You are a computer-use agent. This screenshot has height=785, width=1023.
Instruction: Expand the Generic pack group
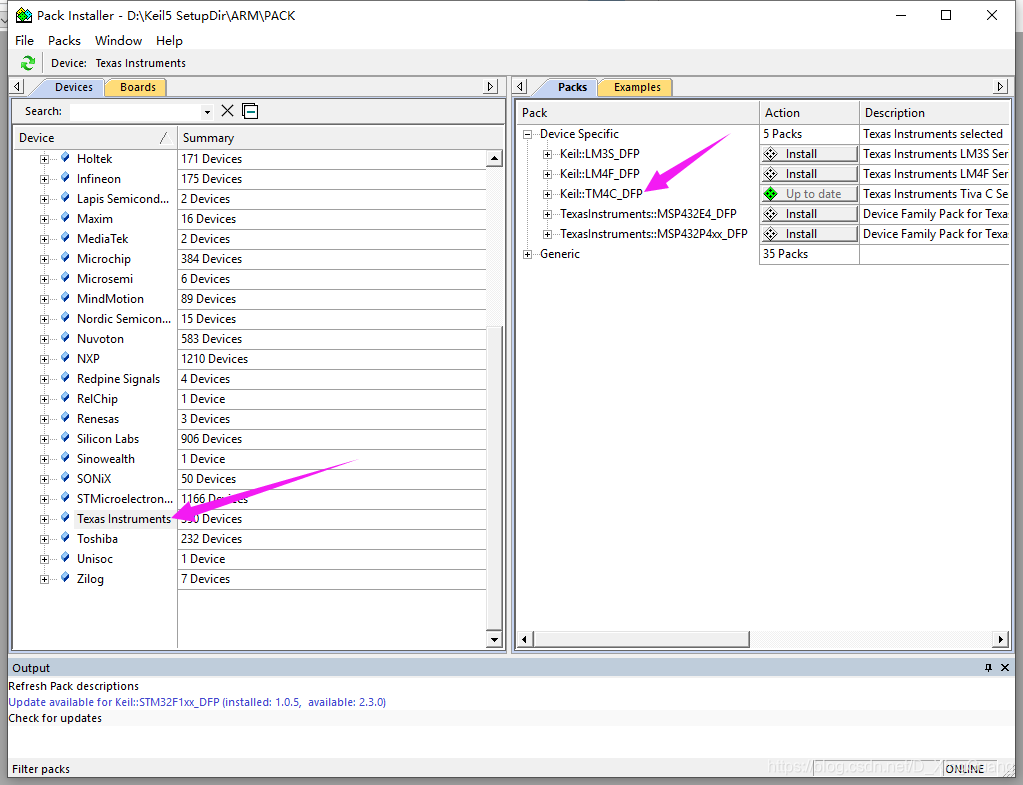[x=527, y=254]
